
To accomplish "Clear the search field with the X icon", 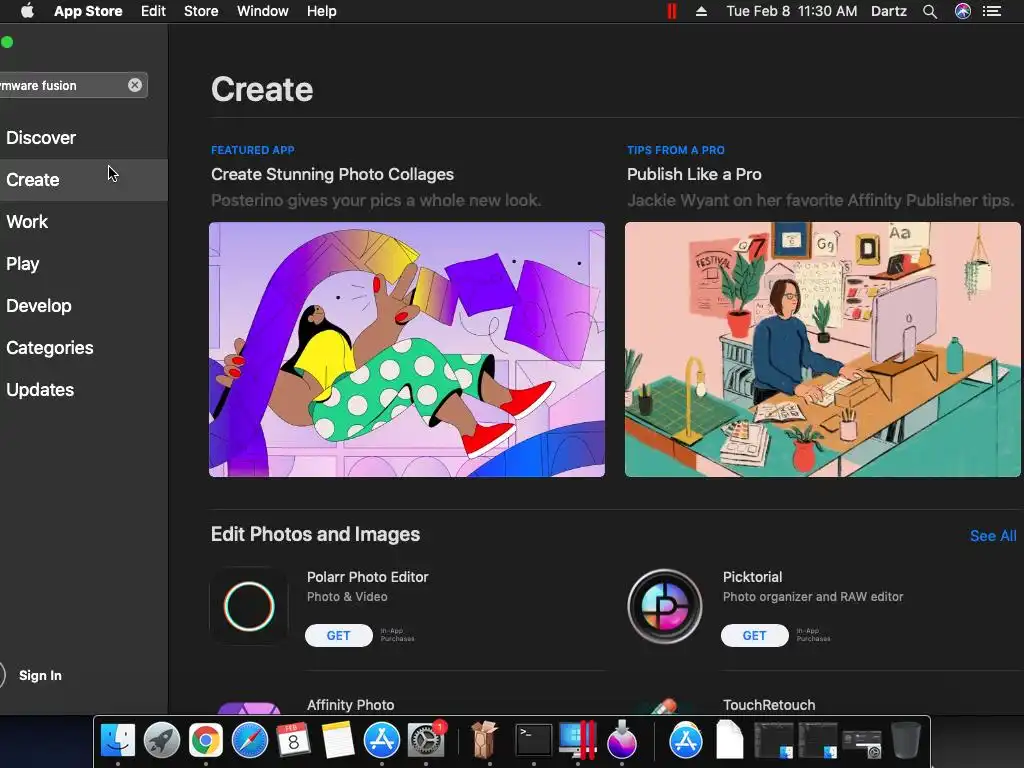I will click(135, 85).
